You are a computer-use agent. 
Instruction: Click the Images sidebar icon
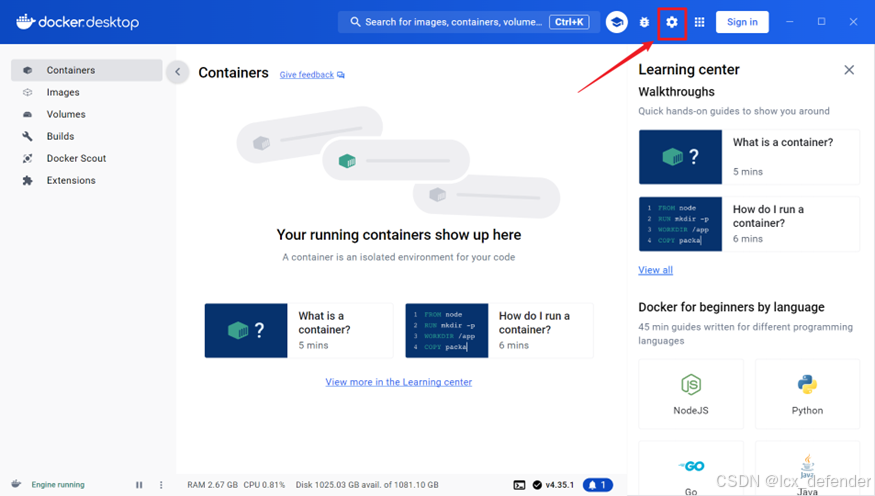[27, 92]
